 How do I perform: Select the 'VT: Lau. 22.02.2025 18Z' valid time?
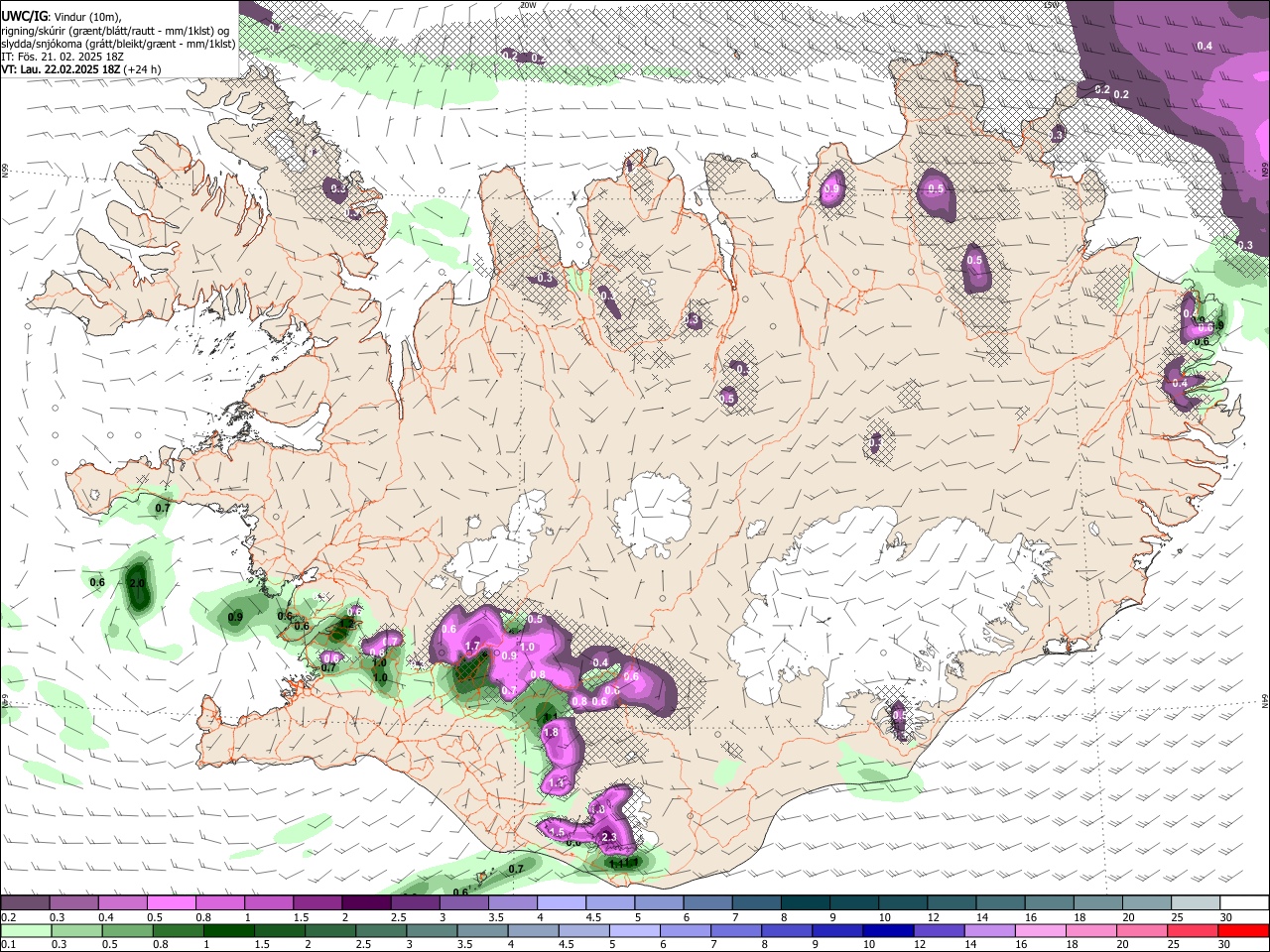[61, 69]
